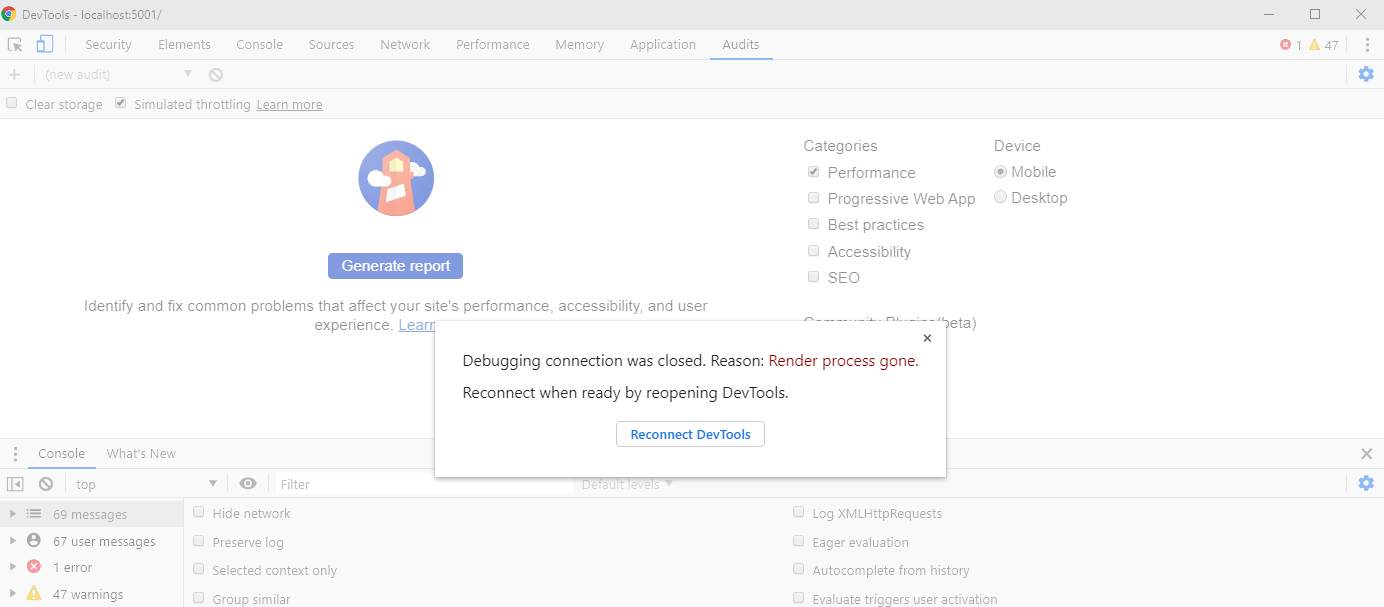
Task: Toggle the device toolbar icon
Action: [x=44, y=44]
